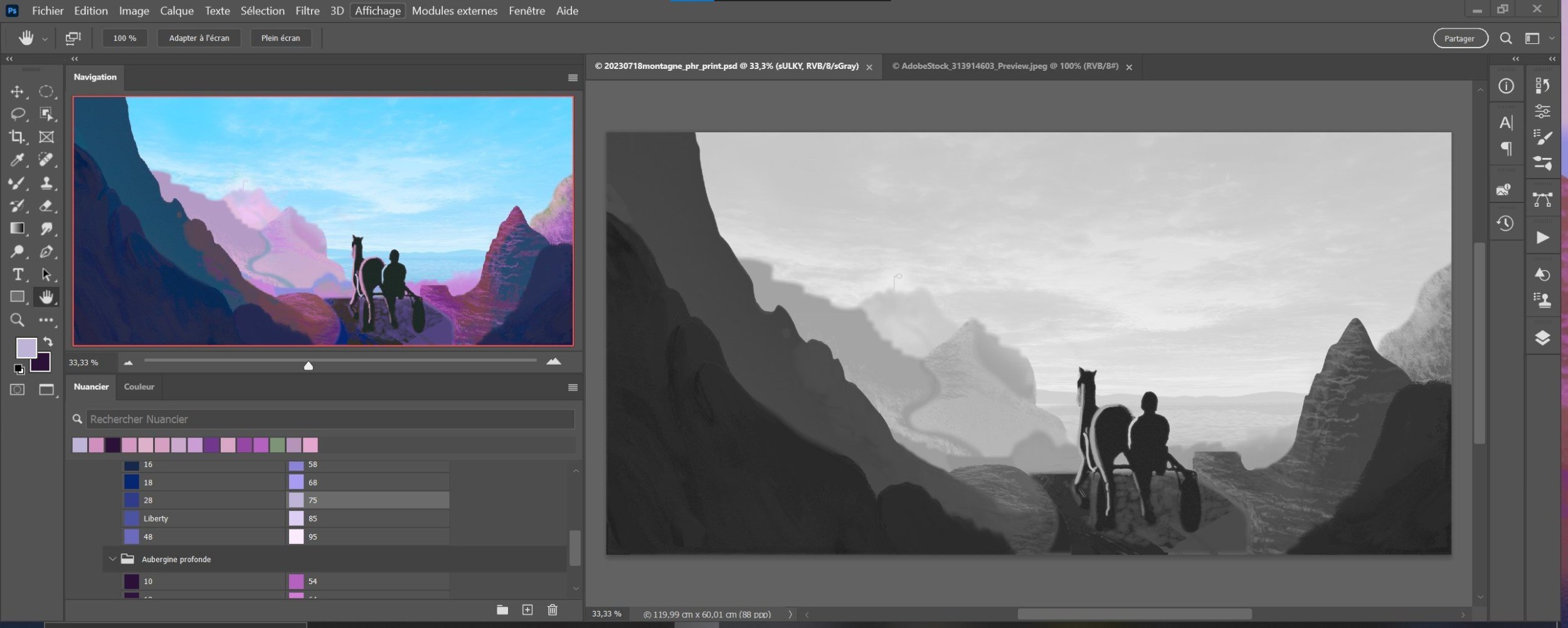Select the Lasso tool
Screen dimensions: 1568x628
pos(17,114)
